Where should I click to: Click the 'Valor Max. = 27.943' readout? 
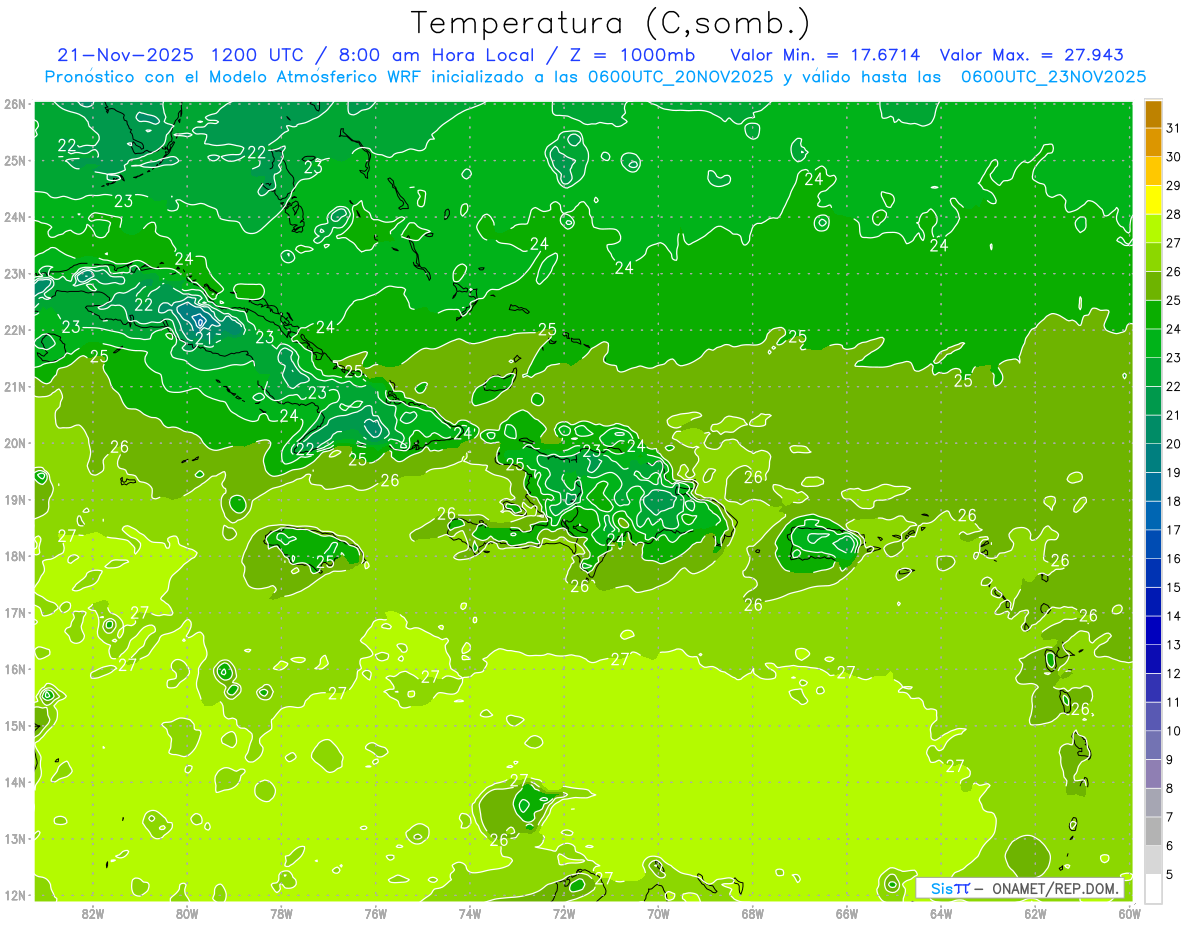(x=1031, y=55)
